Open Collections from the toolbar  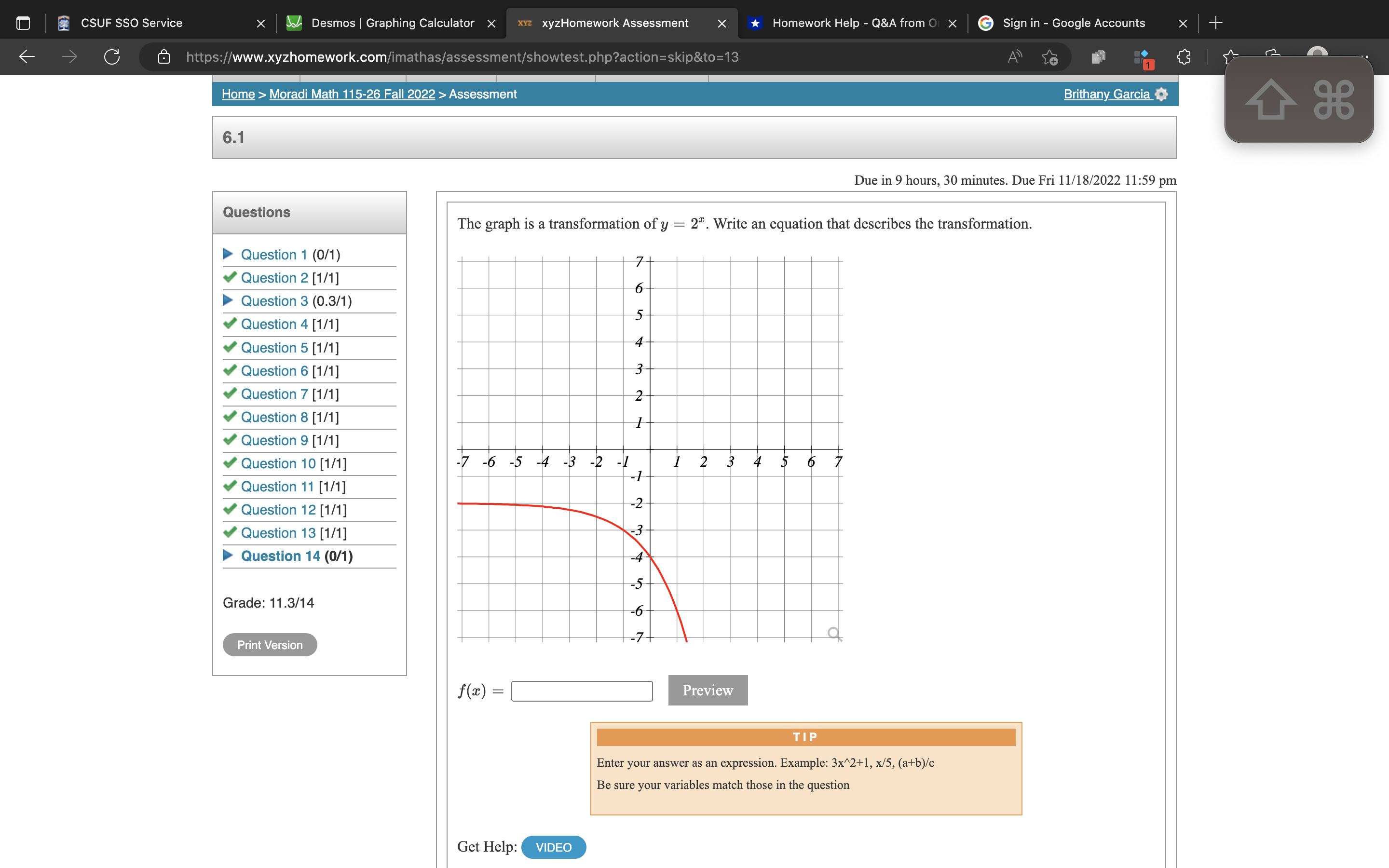pos(1098,56)
